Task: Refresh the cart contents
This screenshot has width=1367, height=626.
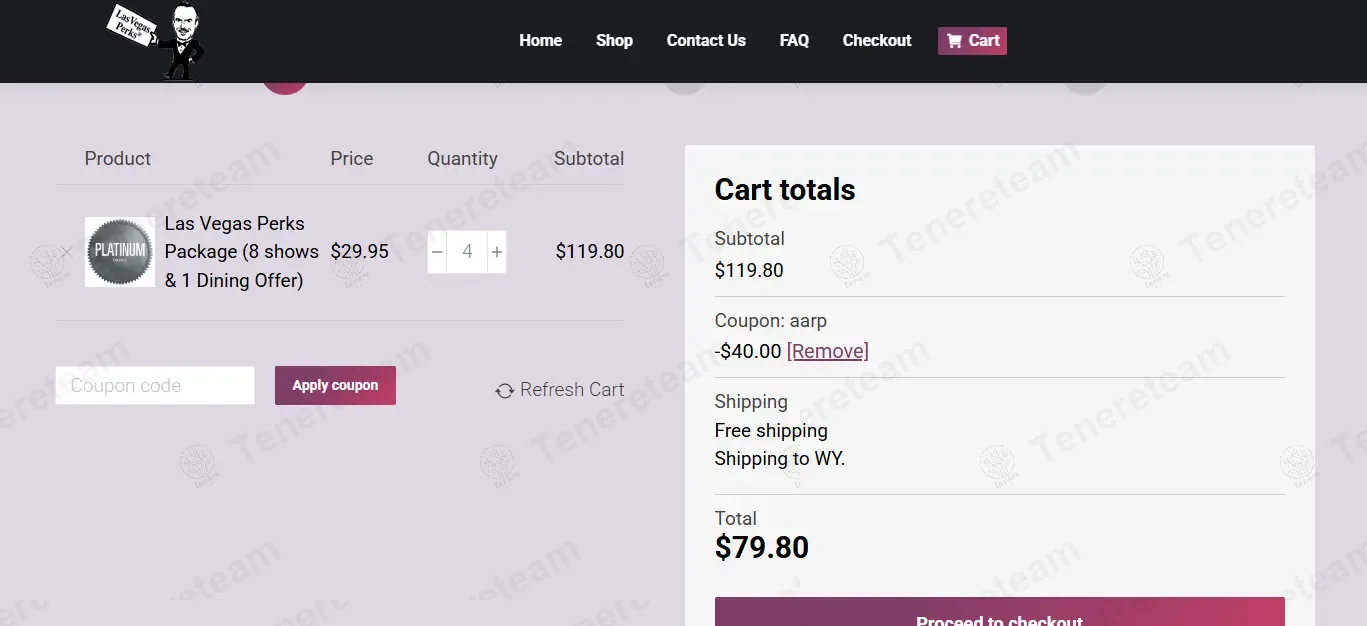Action: pos(560,390)
